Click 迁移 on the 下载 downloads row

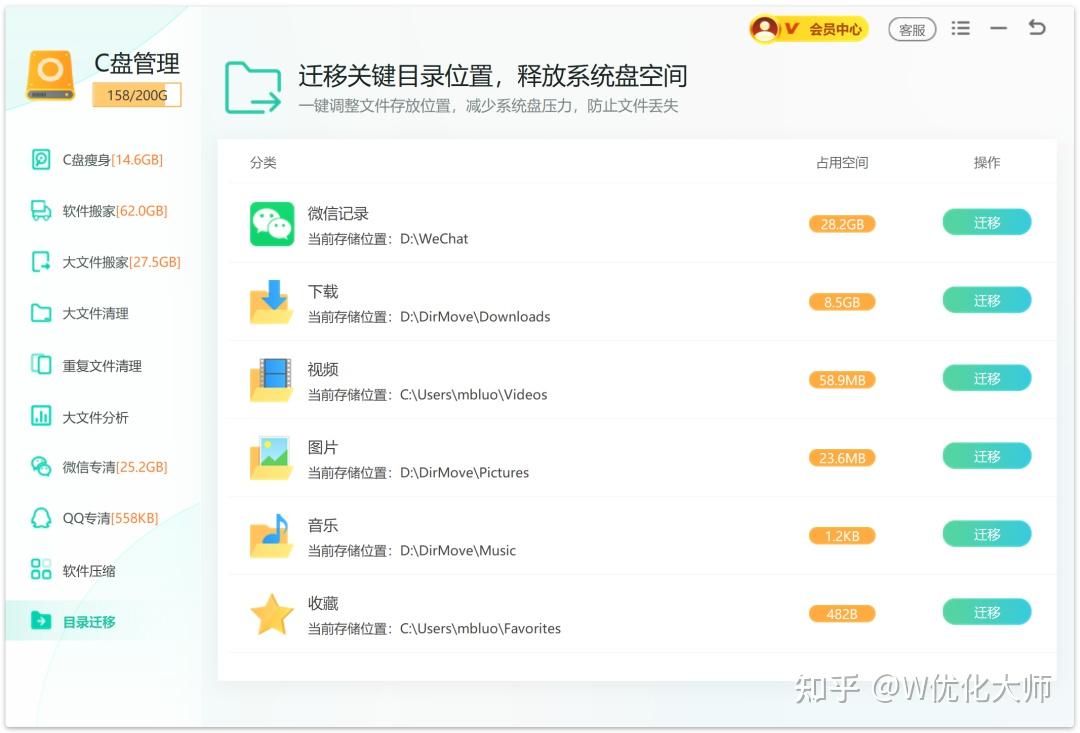tap(987, 300)
